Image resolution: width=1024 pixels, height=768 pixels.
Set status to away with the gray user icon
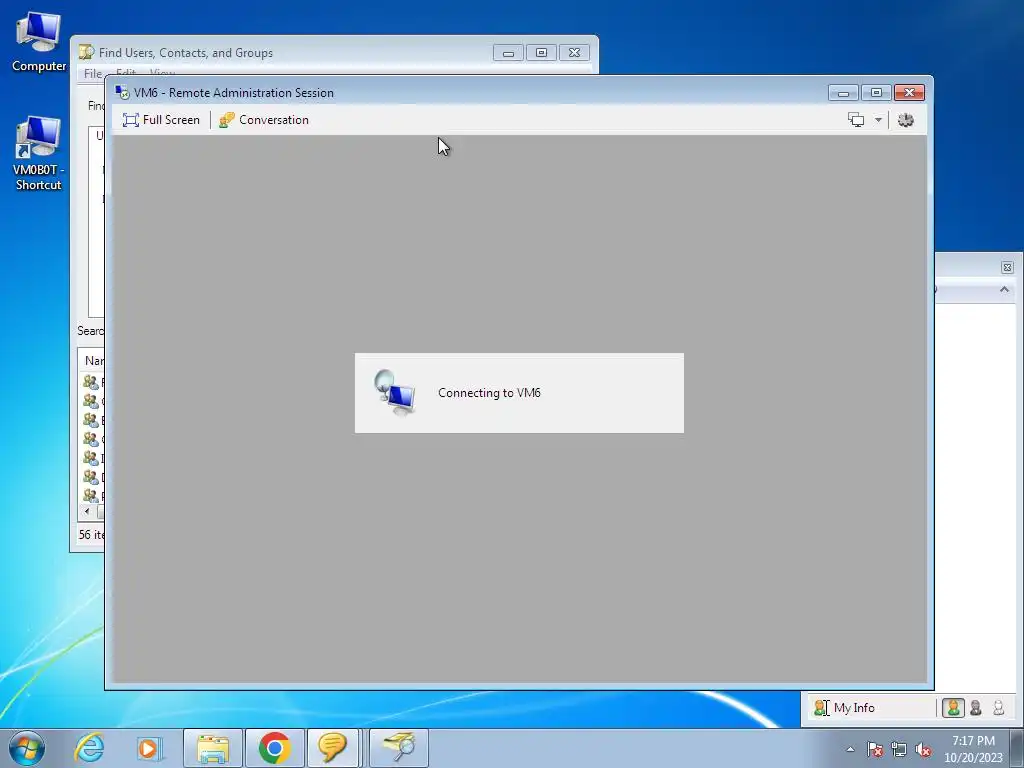(x=976, y=708)
